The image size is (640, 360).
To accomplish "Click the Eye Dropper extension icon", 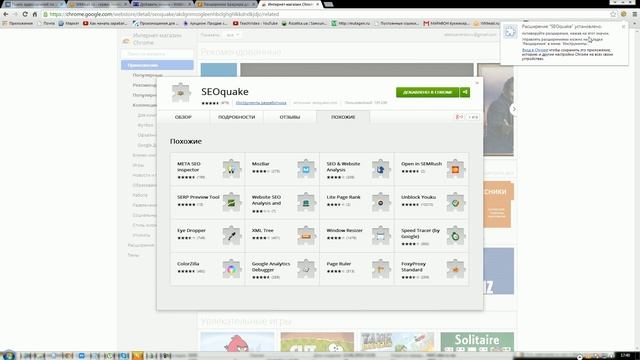I will tap(231, 236).
